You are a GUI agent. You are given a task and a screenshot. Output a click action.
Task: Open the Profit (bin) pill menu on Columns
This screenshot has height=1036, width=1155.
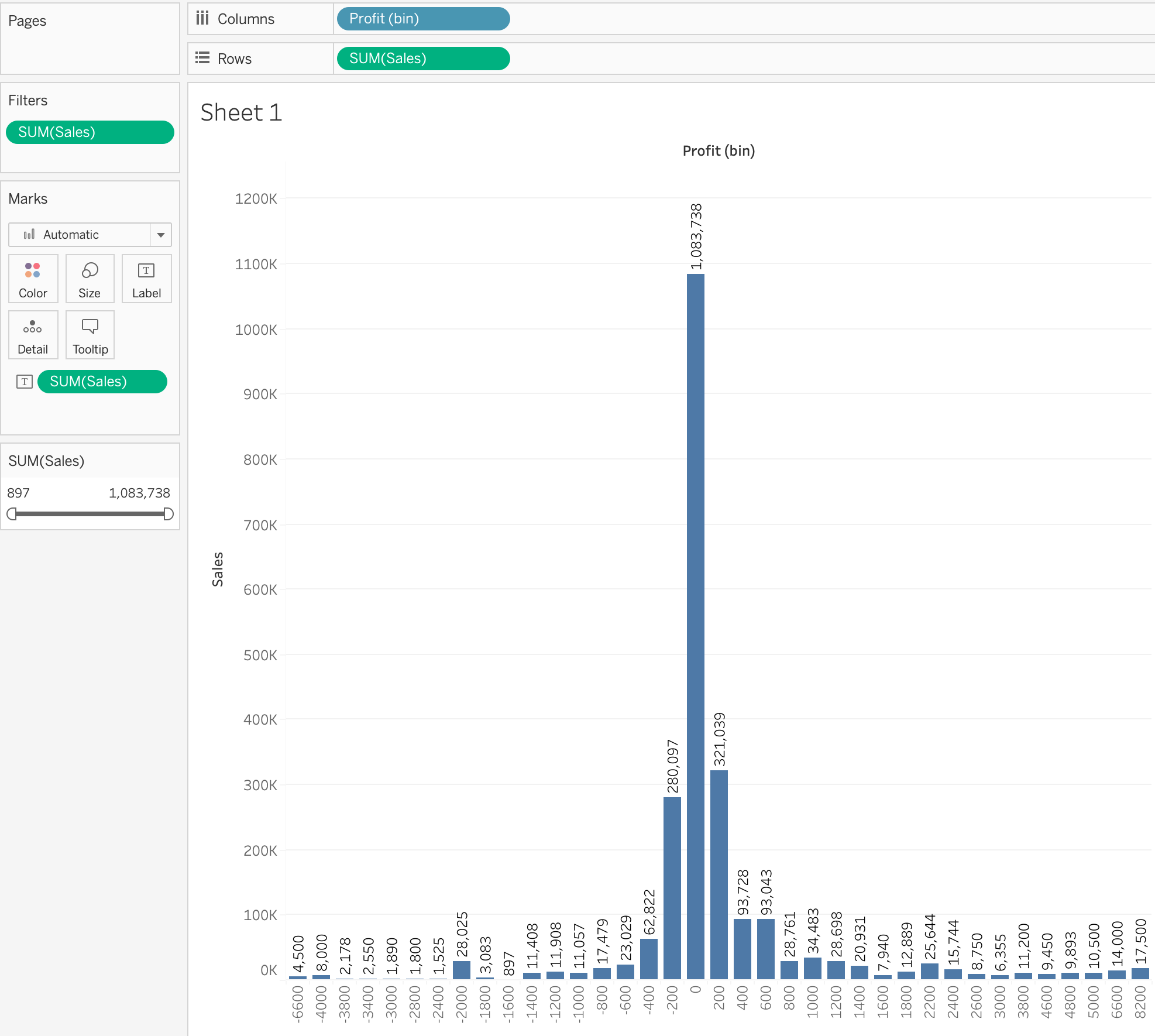click(x=422, y=19)
